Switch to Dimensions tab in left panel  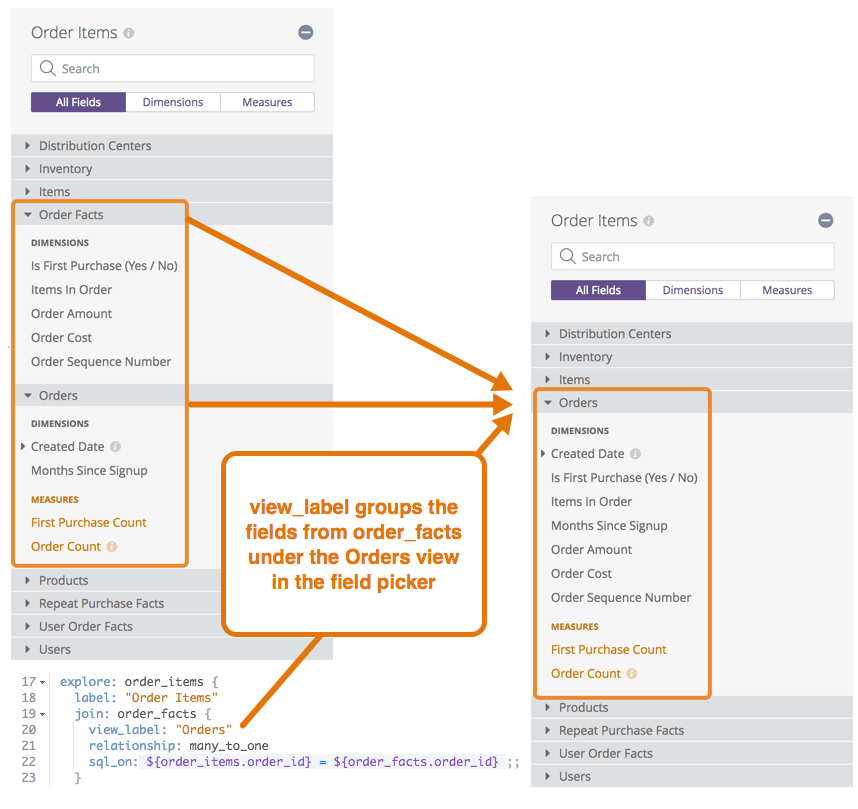coord(173,102)
